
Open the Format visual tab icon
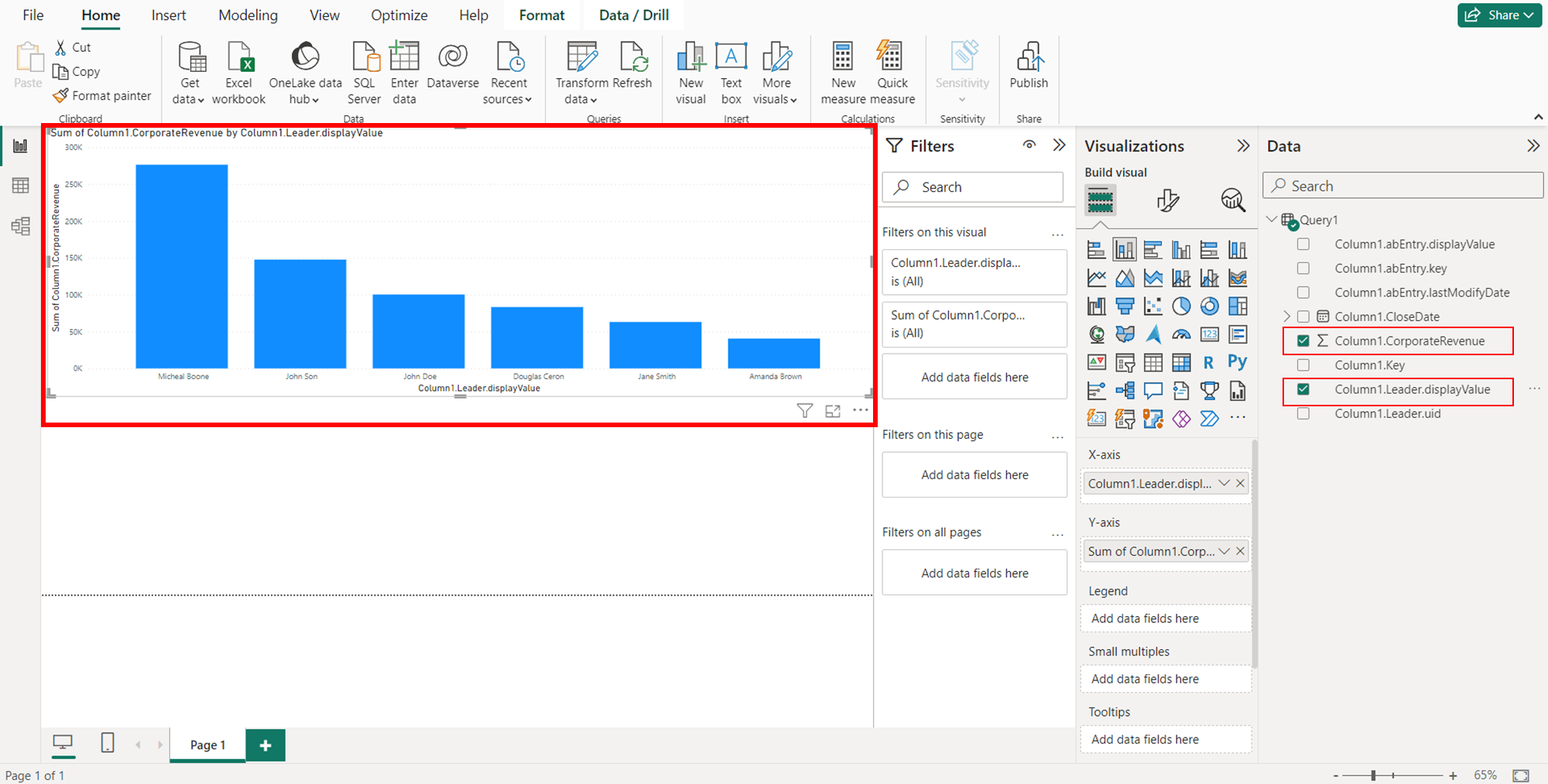pos(1167,200)
